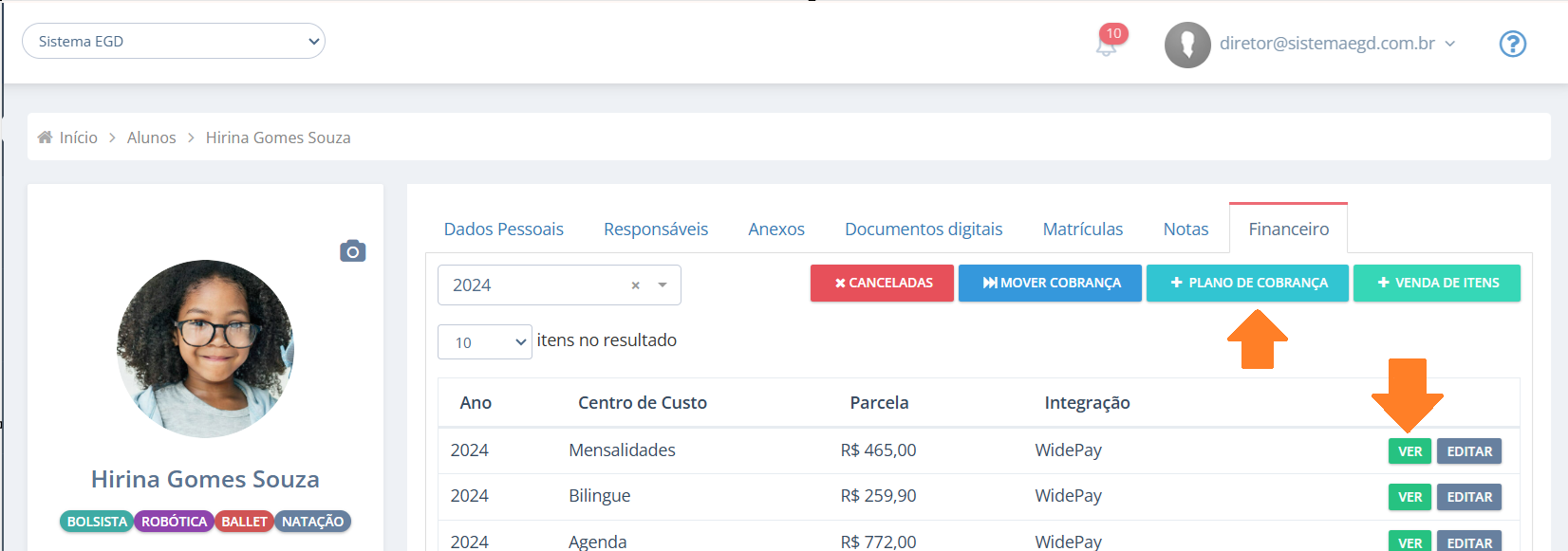Click the home icon in breadcrumb
This screenshot has width=1568, height=551.
pos(45,138)
